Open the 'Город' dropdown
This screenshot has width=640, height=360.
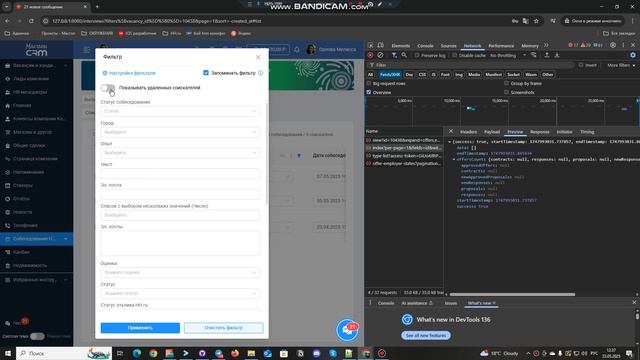tap(180, 132)
